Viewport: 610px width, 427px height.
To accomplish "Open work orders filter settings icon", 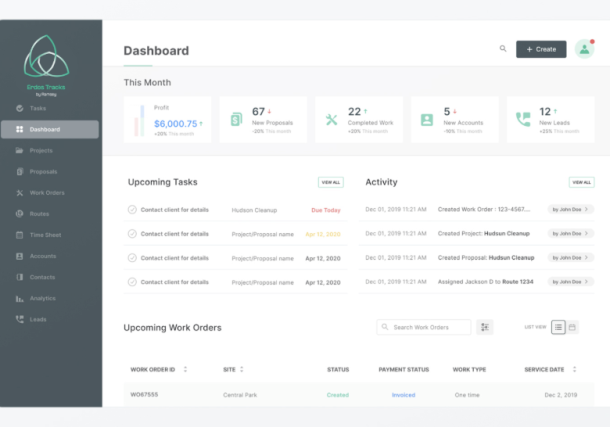I will [485, 327].
